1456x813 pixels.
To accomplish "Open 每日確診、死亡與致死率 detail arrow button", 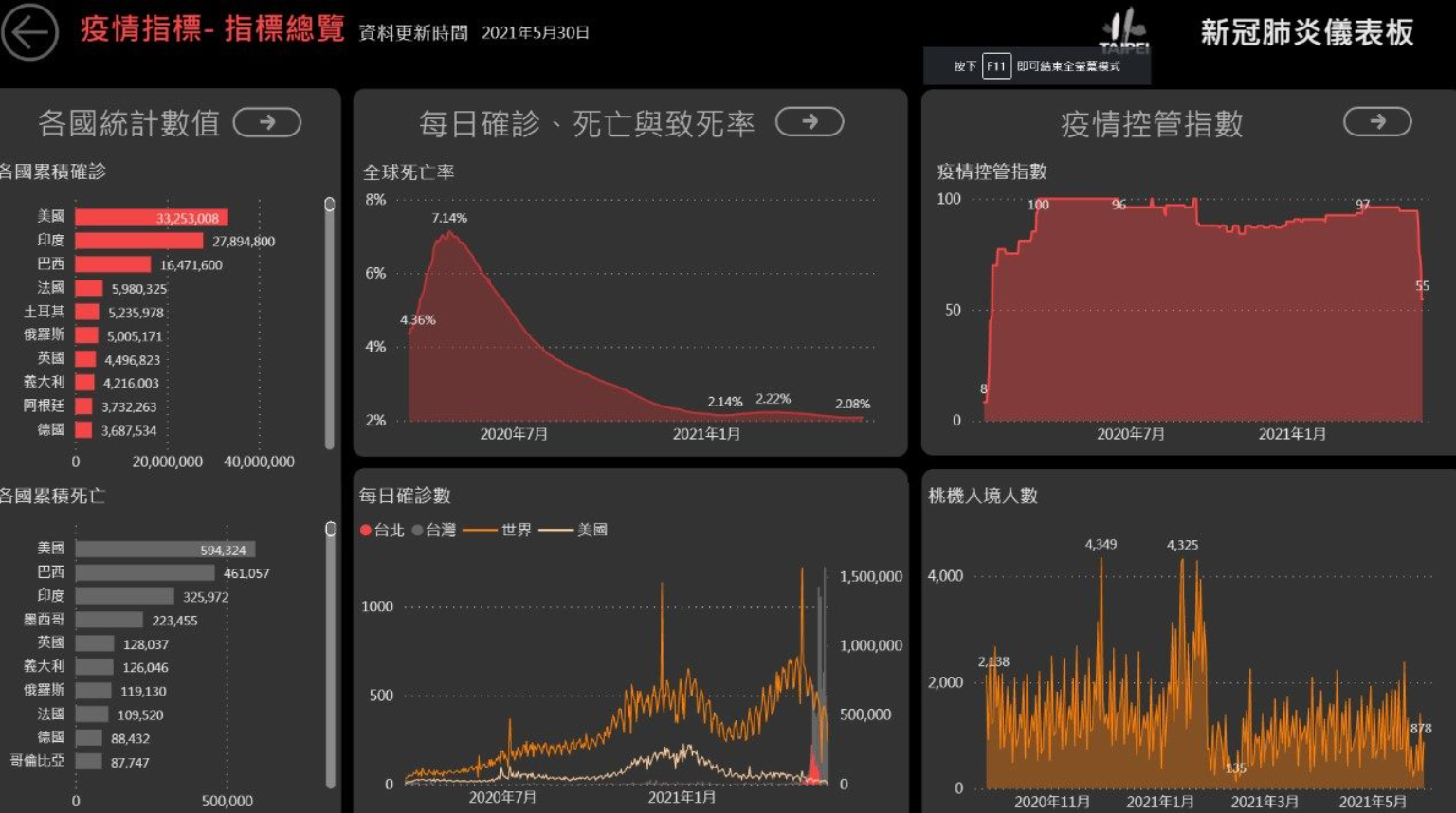I will [810, 122].
